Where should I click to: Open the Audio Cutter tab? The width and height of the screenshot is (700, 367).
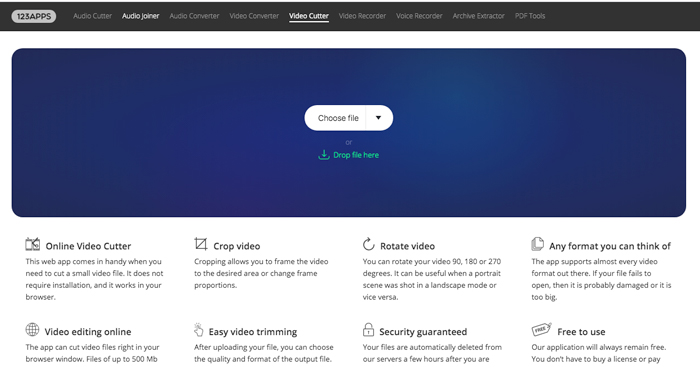point(92,16)
